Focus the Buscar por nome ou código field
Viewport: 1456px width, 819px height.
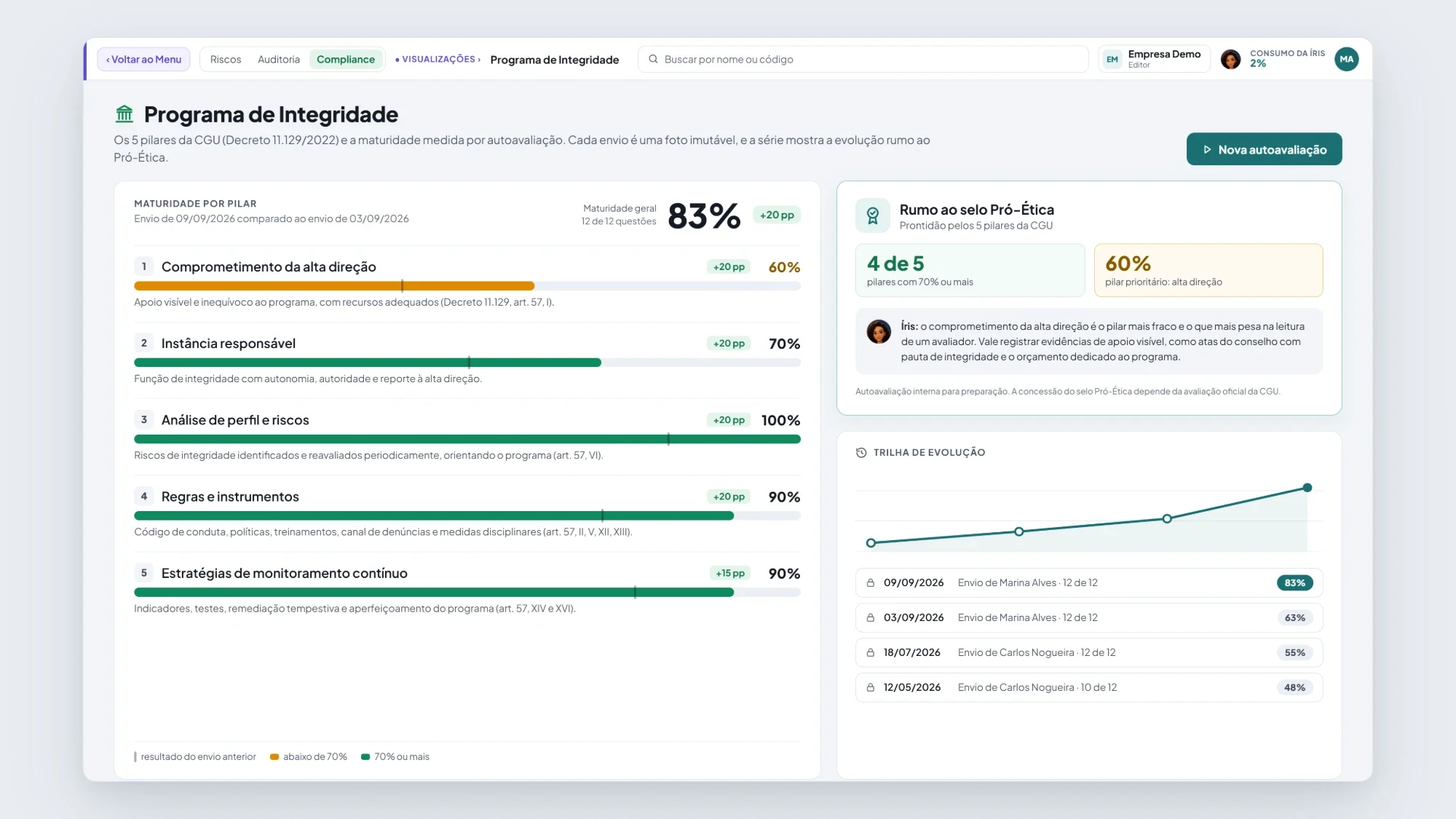tap(863, 59)
